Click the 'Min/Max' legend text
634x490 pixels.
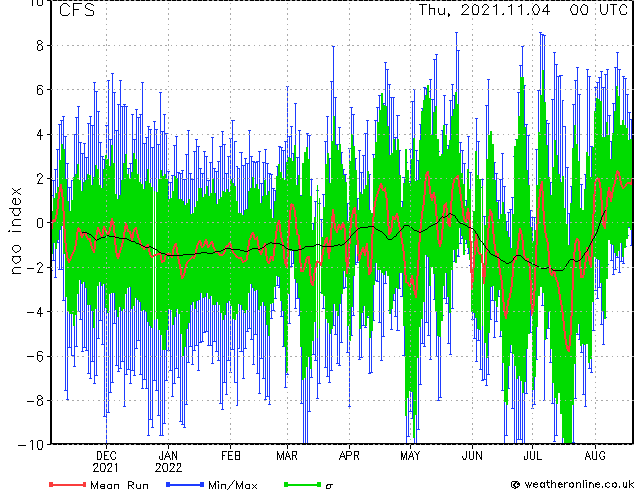click(232, 485)
